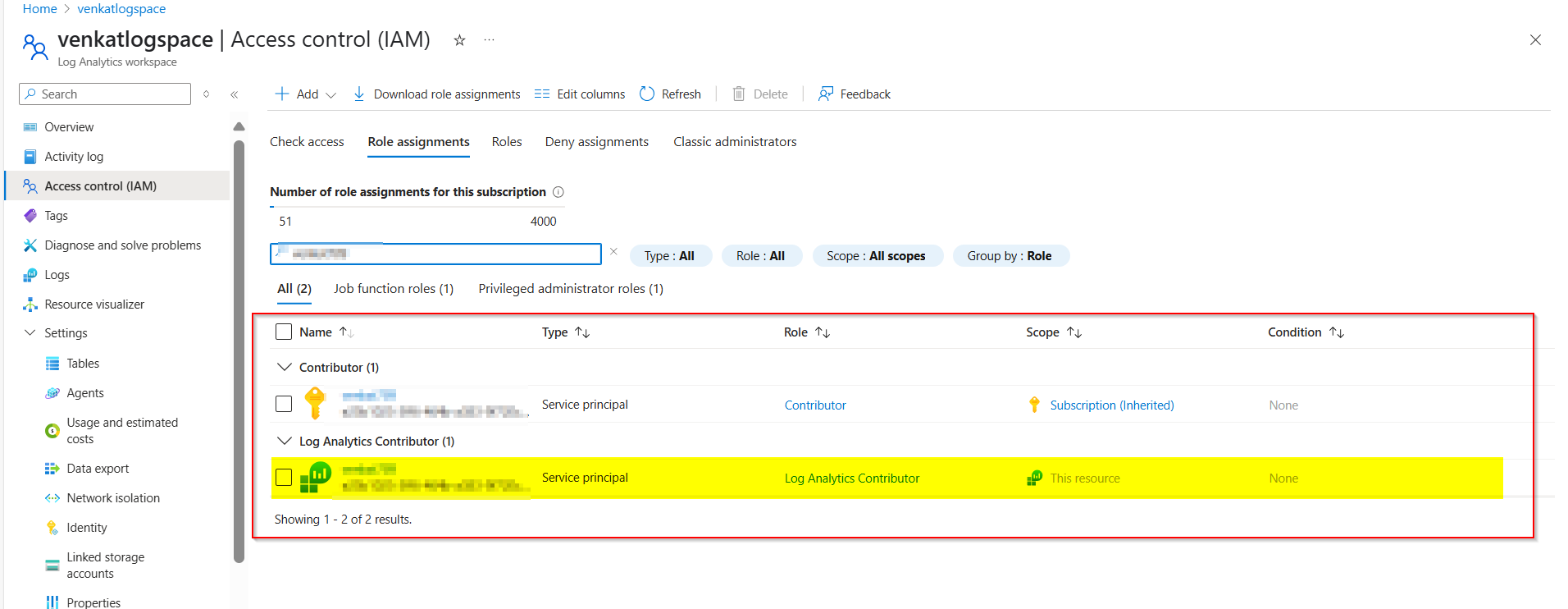Click the Logs icon in sidebar
The height and width of the screenshot is (609, 1568).
click(30, 275)
